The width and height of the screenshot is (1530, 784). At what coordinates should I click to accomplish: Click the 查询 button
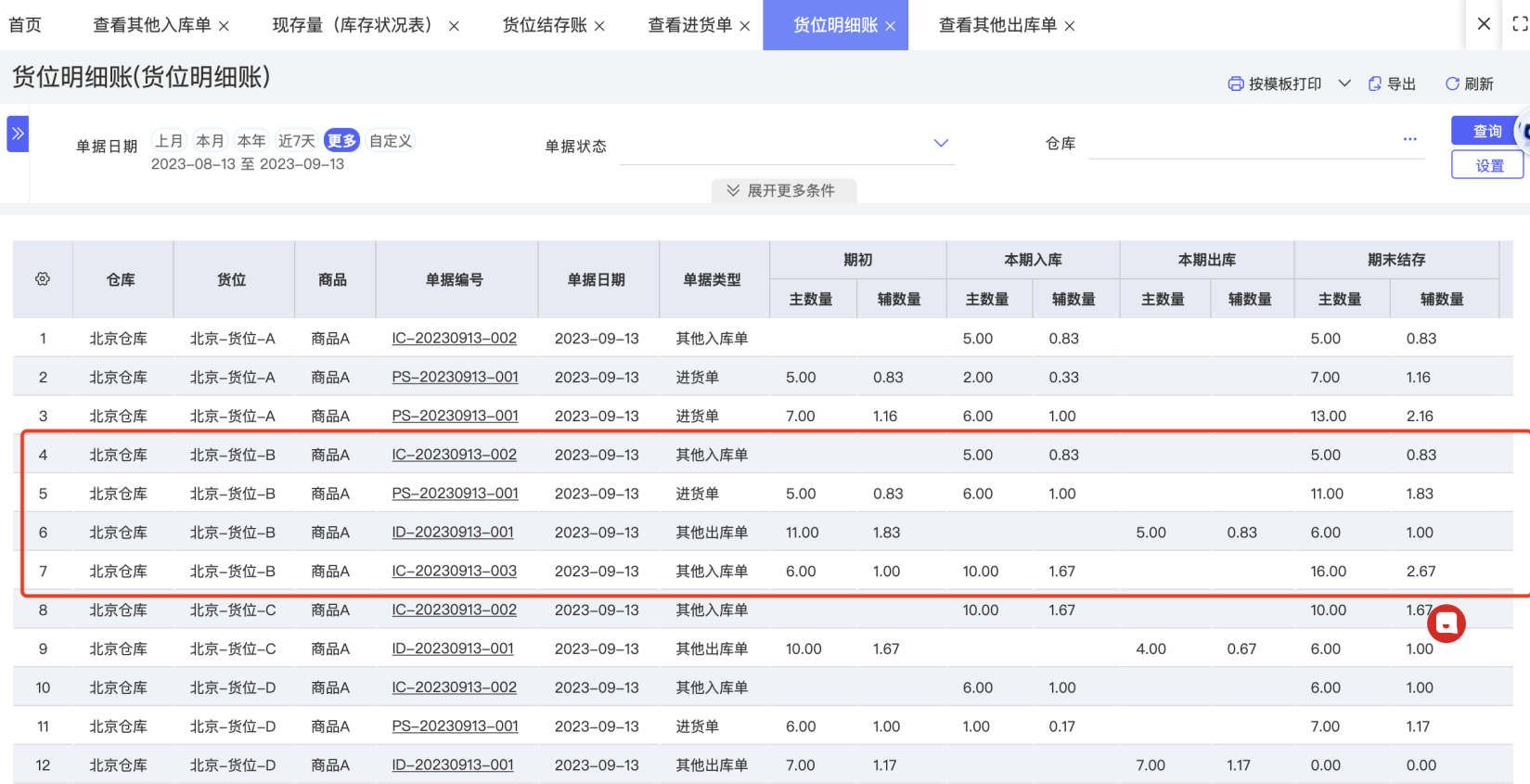[1486, 131]
